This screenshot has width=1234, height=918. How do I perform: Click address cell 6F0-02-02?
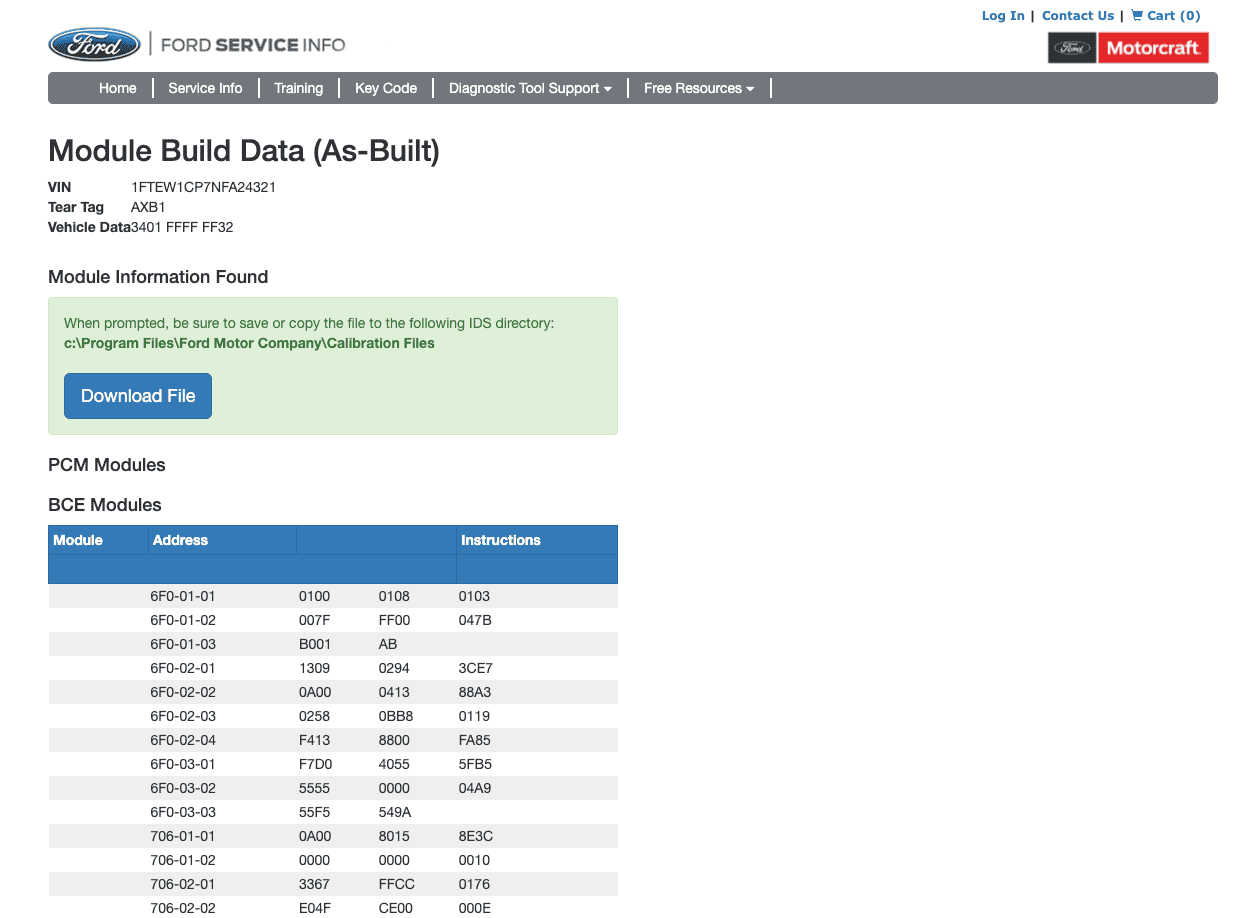click(183, 692)
